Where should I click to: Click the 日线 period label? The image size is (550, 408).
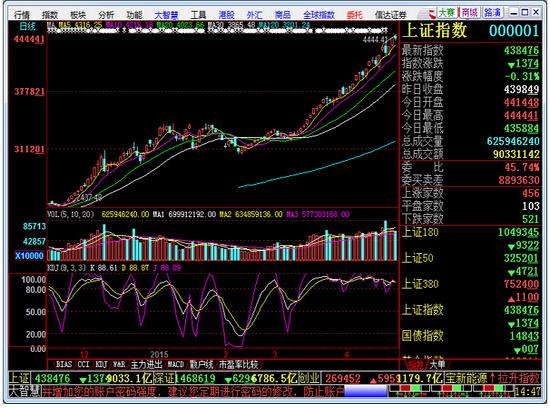27,26
